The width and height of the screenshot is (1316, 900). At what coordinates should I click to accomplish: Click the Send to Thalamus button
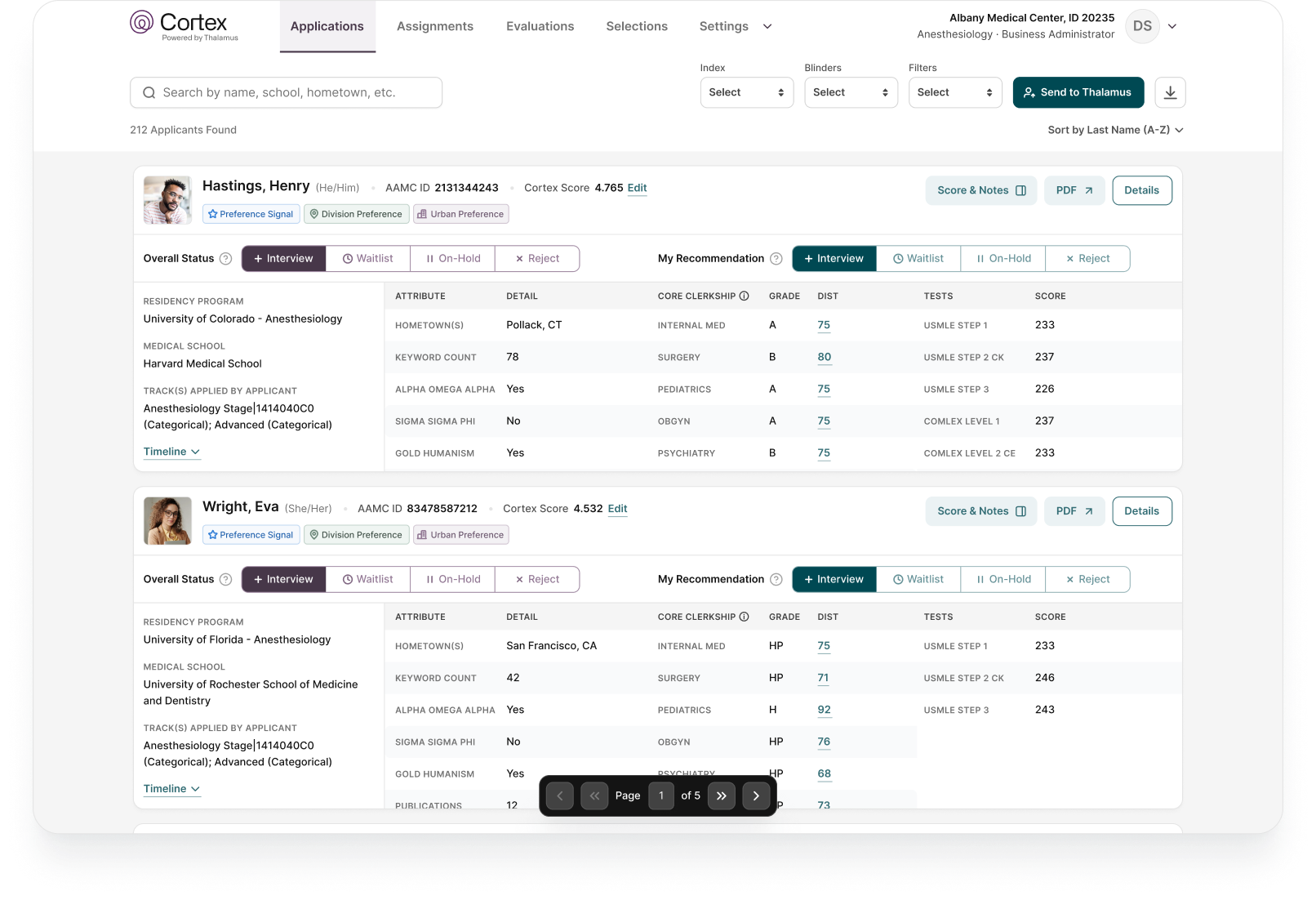(x=1078, y=92)
